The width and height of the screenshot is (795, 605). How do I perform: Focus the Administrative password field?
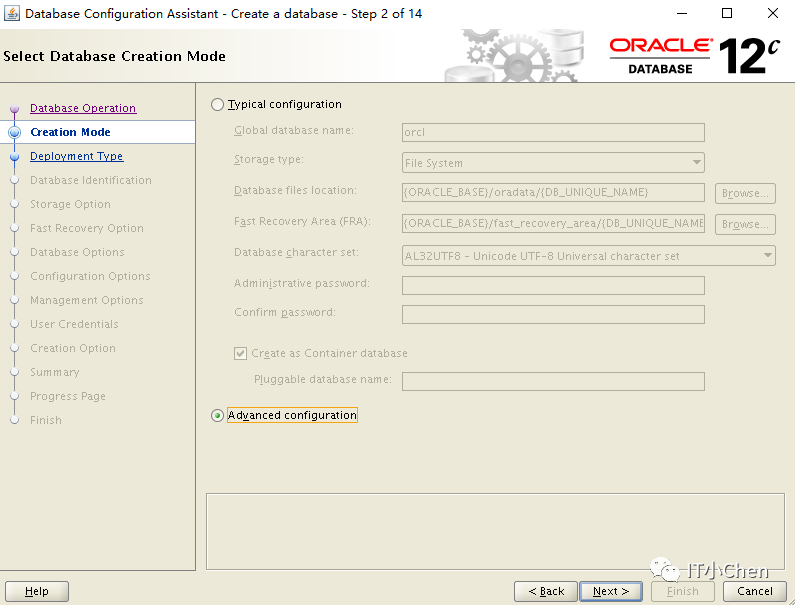click(553, 286)
